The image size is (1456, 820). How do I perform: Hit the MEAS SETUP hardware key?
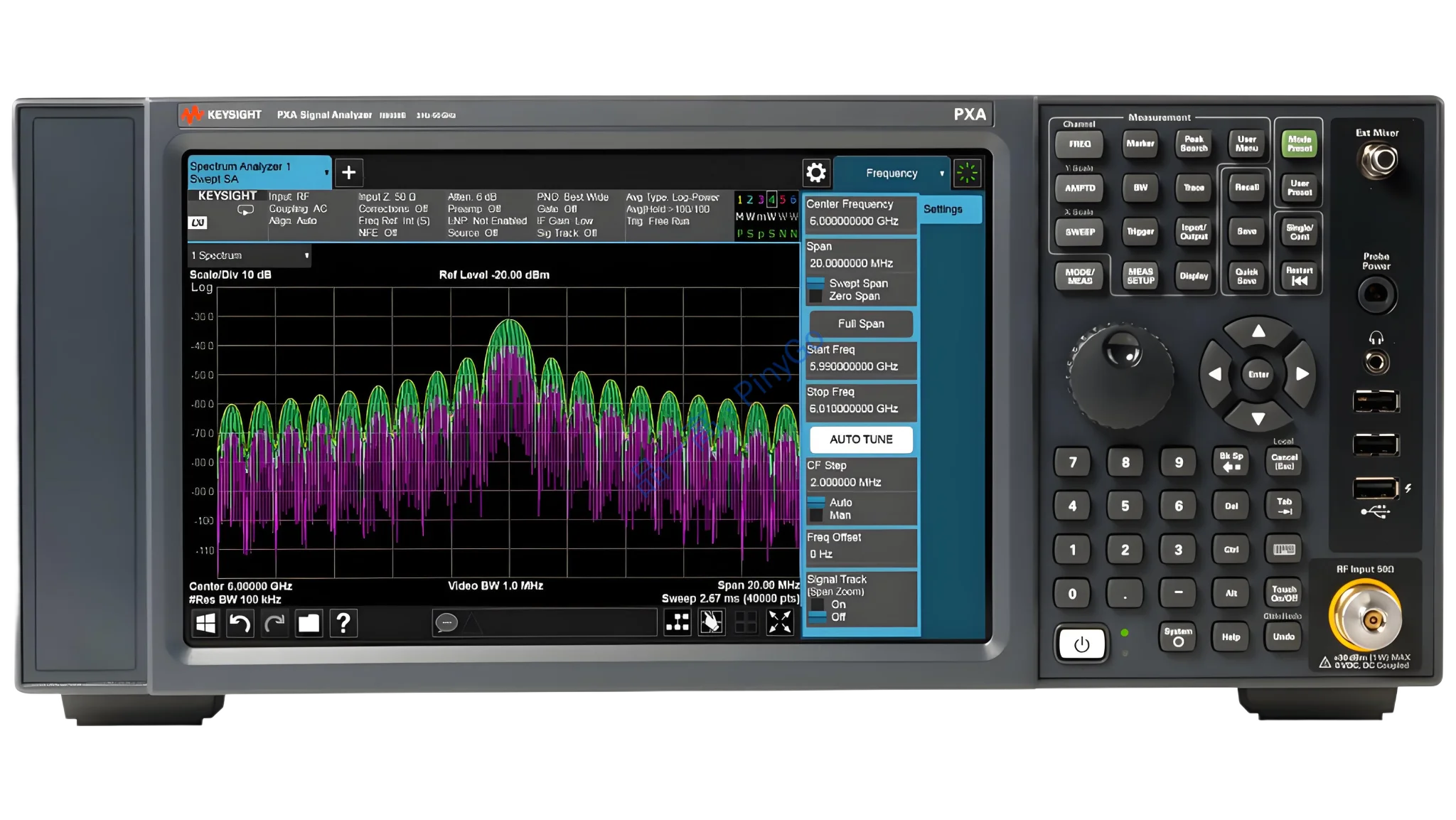pos(1140,276)
